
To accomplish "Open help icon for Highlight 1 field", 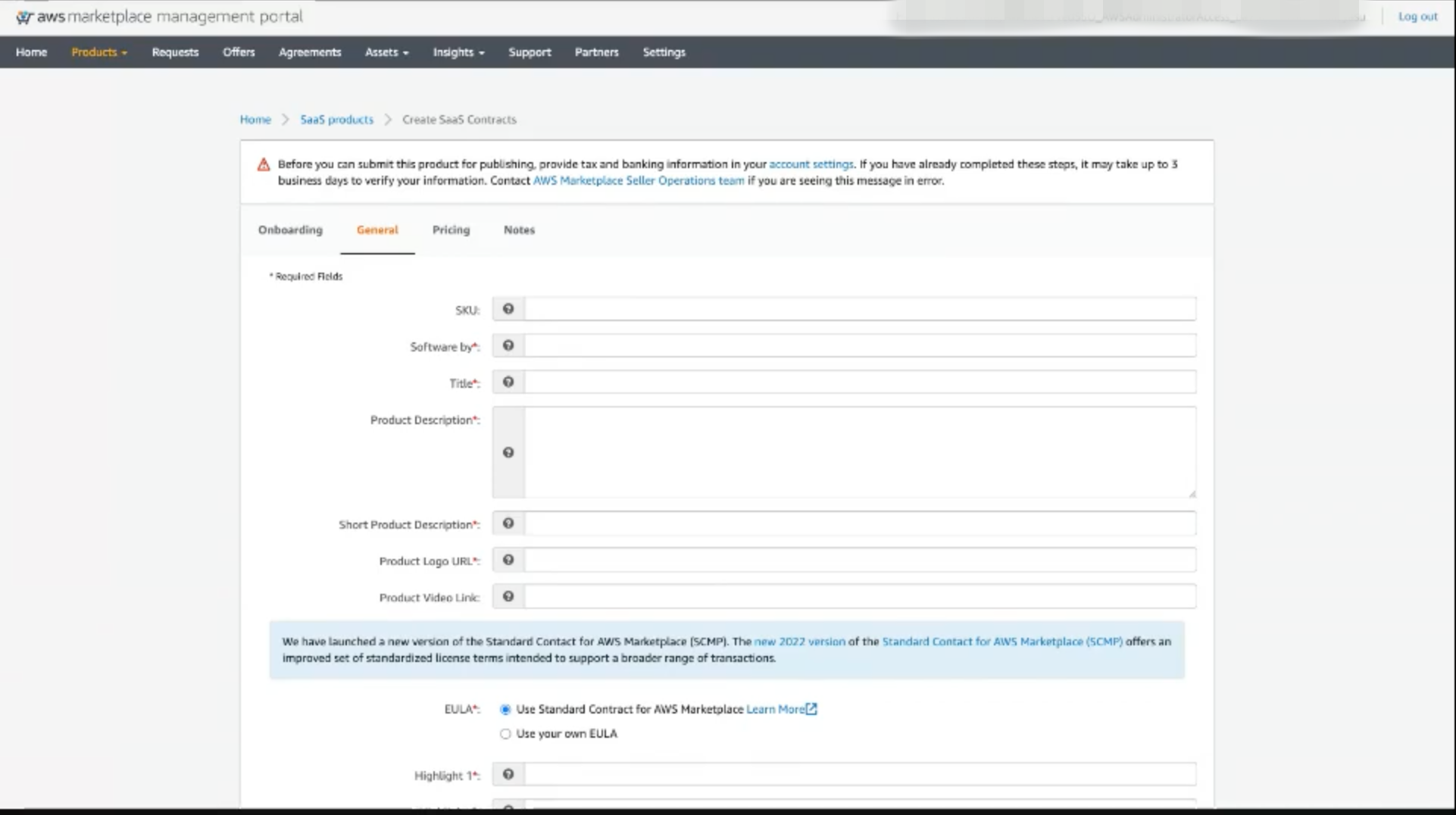I will point(508,774).
